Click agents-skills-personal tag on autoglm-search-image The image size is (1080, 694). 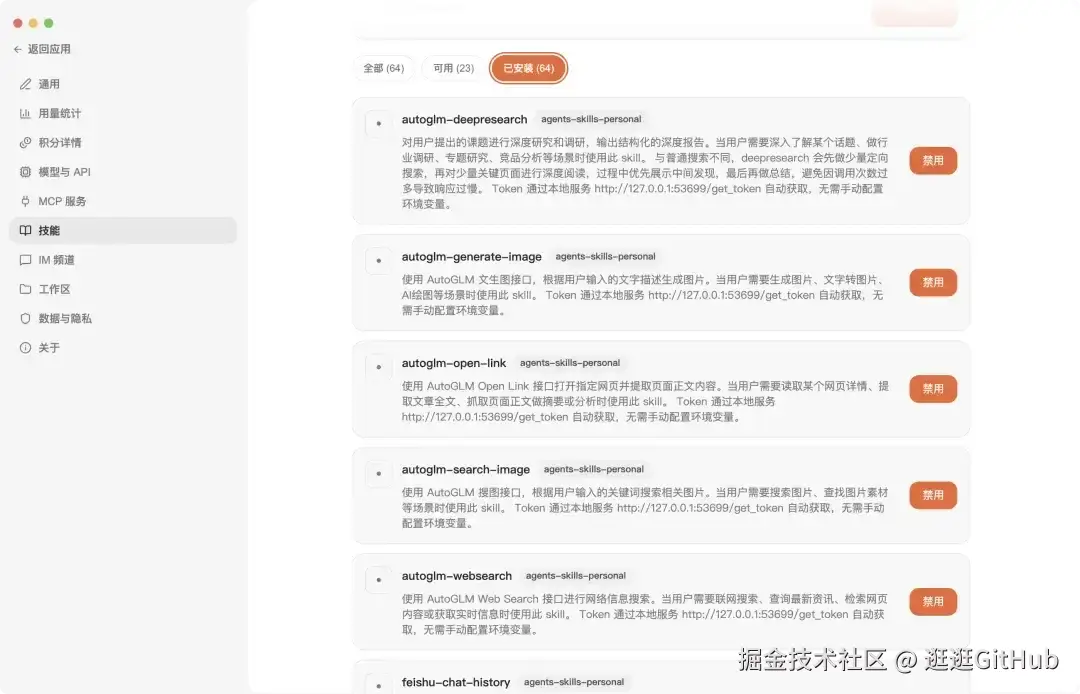point(594,469)
